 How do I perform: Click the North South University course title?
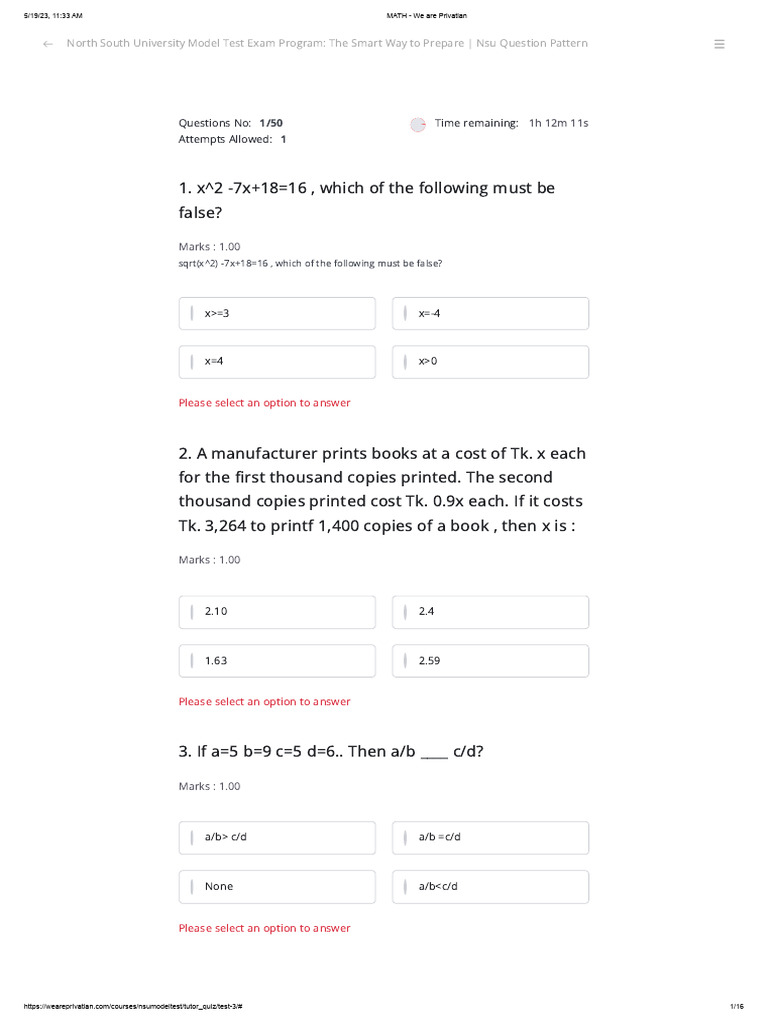327,44
